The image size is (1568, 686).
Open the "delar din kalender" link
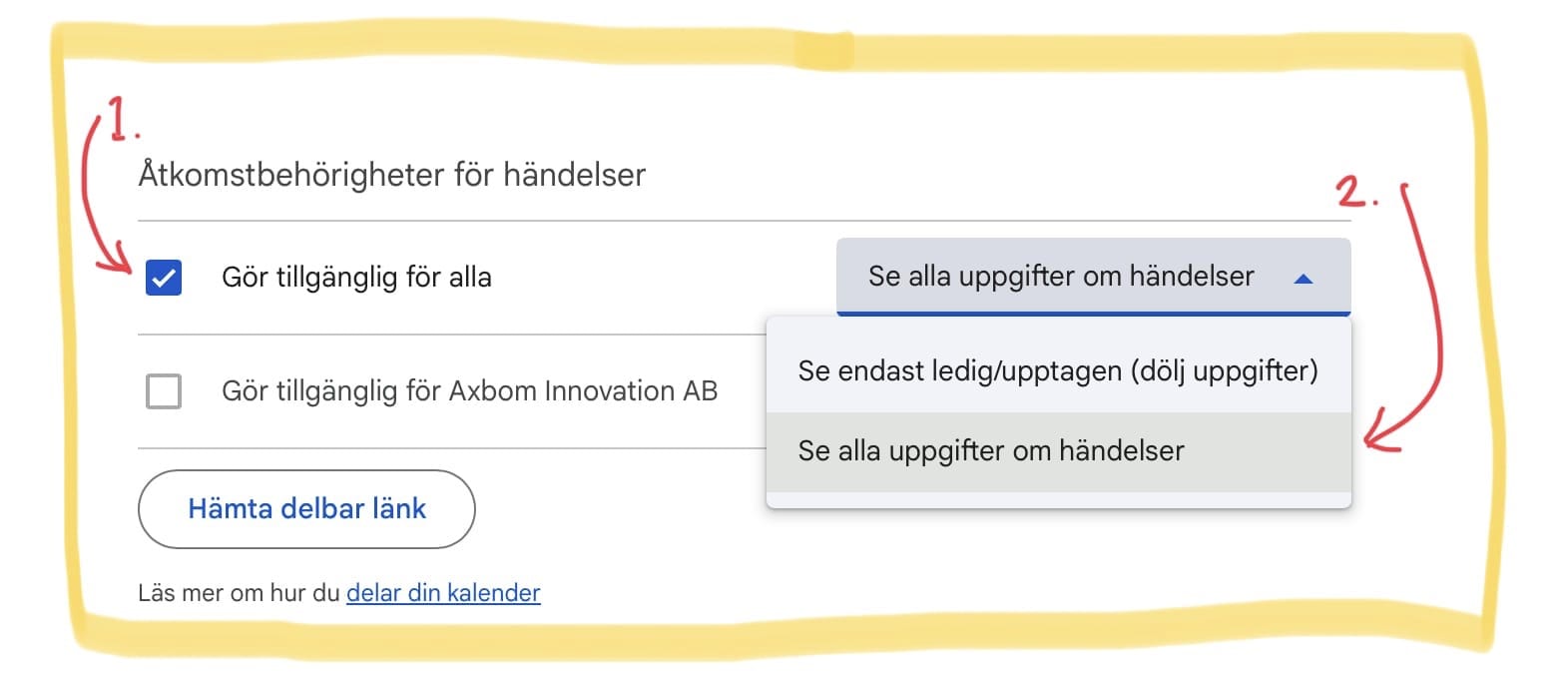point(443,593)
